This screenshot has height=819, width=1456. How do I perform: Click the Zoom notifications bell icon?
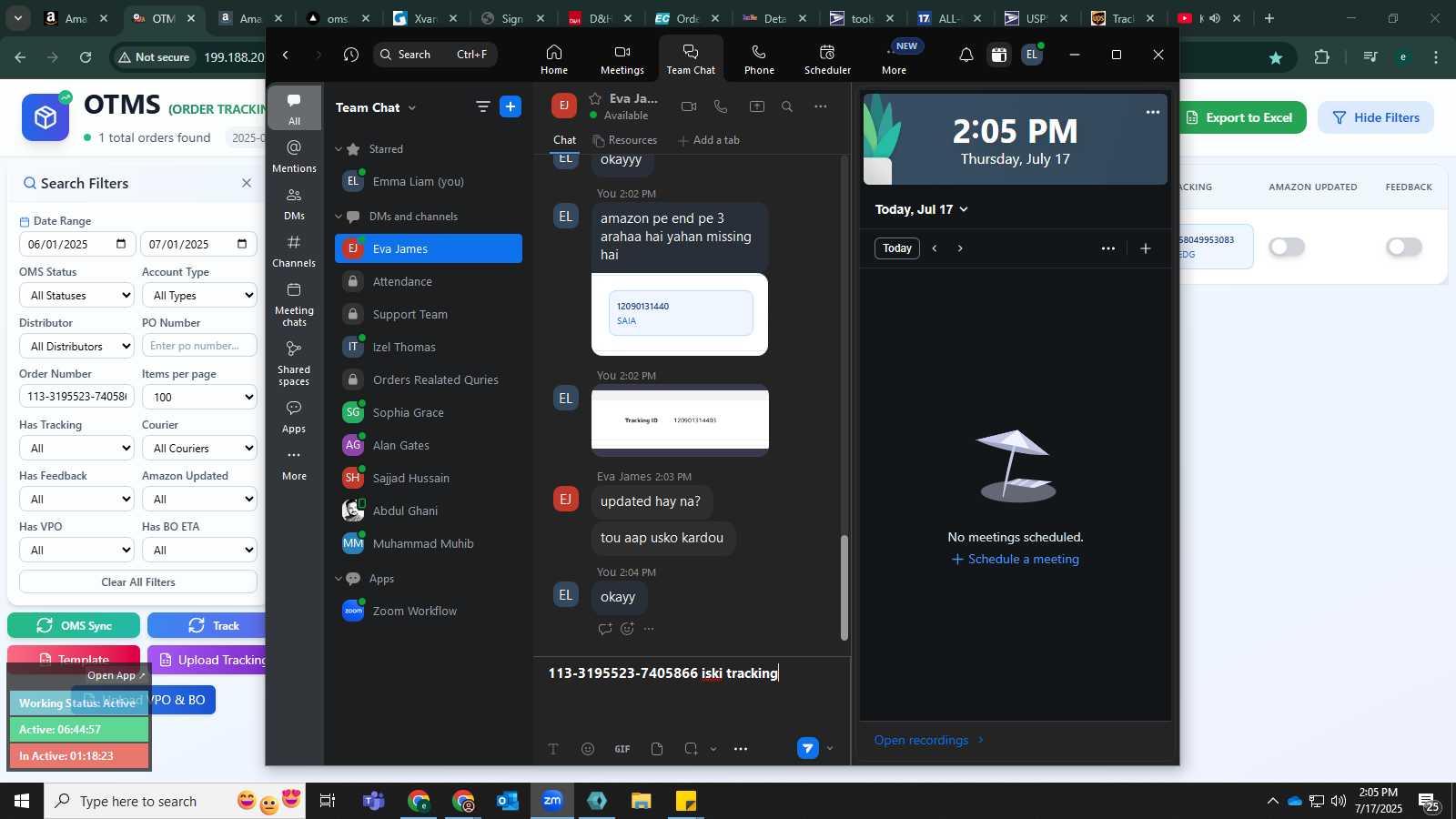966,56
